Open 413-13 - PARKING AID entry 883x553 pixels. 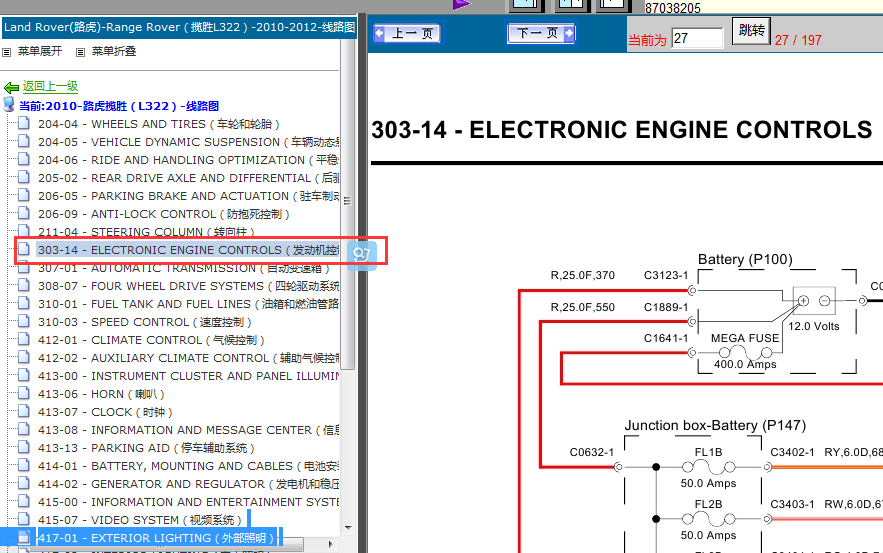(x=146, y=448)
